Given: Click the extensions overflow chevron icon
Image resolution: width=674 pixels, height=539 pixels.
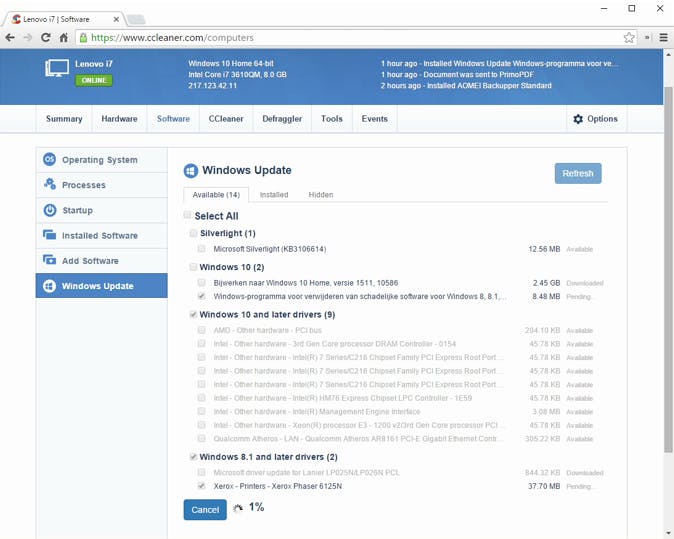Looking at the screenshot, I should (647, 38).
